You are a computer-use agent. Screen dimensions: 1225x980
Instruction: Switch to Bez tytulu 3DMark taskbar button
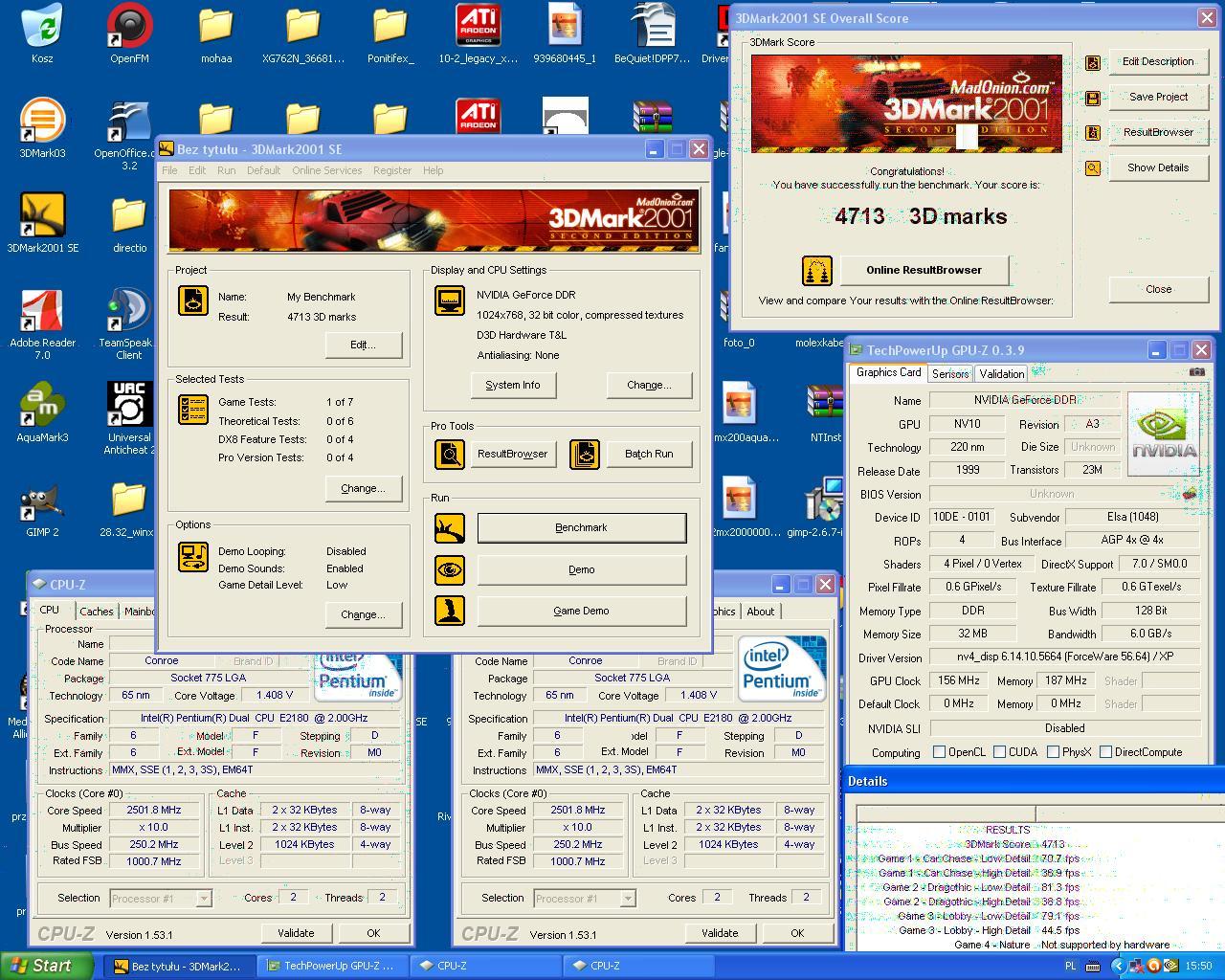180,966
